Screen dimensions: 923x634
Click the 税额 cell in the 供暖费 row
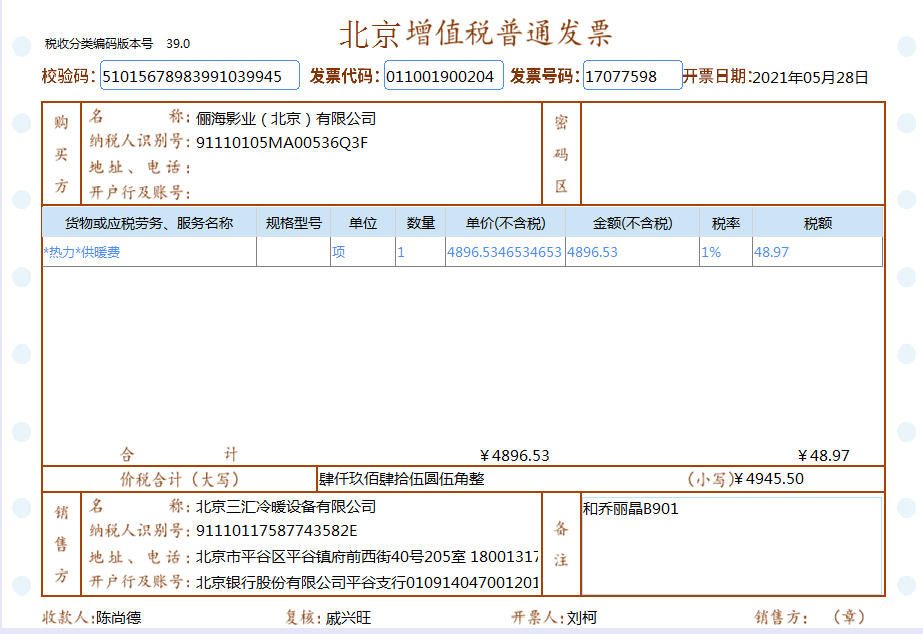click(818, 252)
